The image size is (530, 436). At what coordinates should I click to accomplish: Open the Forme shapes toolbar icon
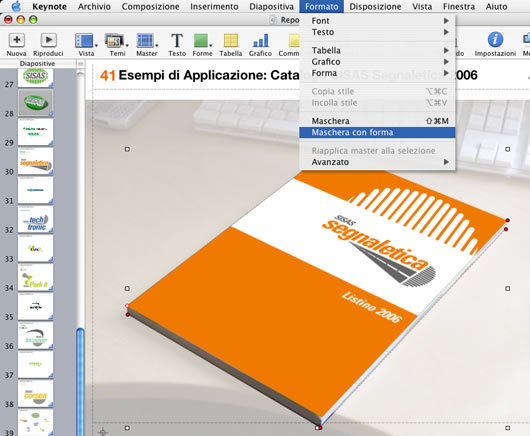[x=201, y=41]
